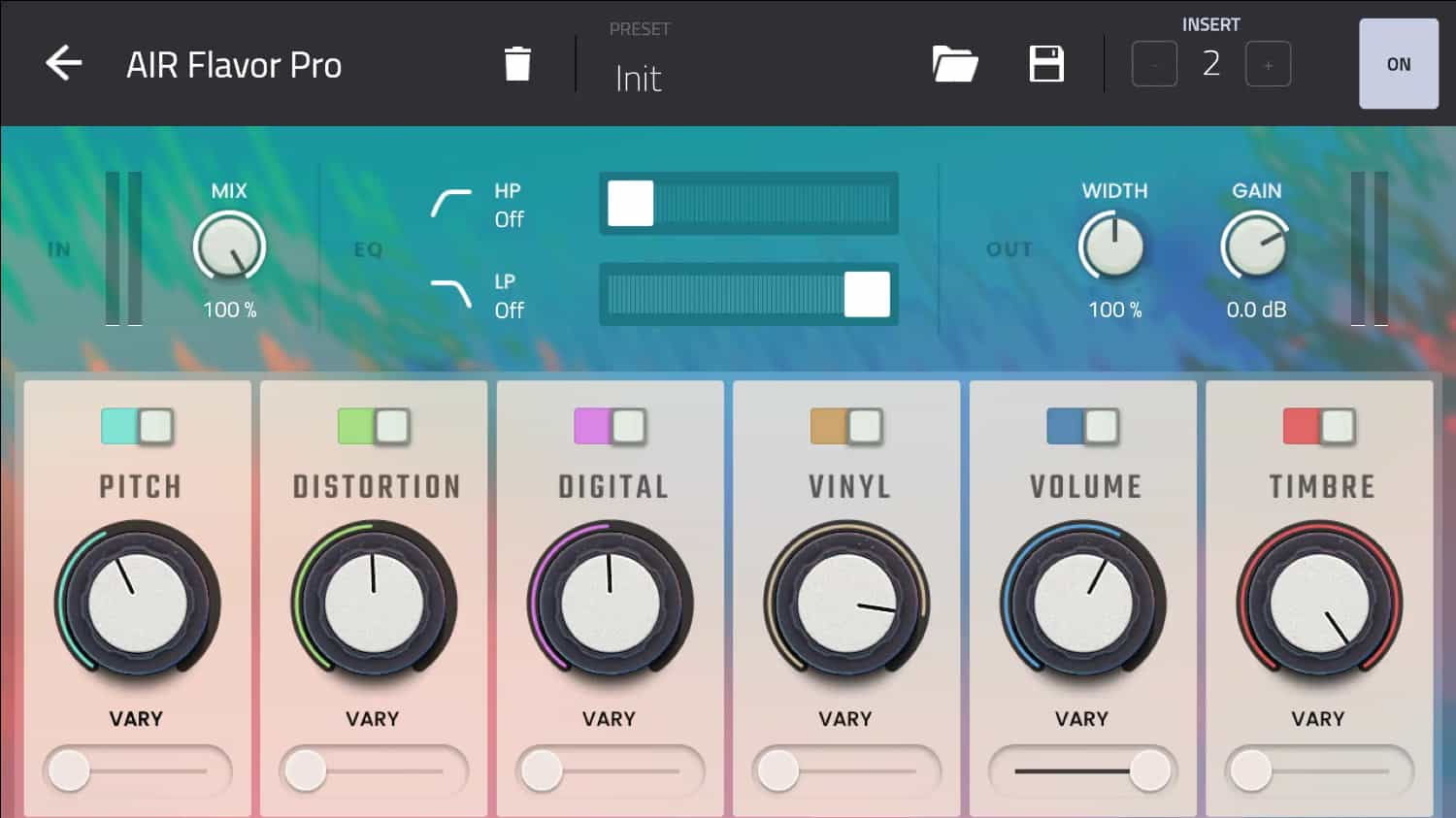Toggle the VINYL module switch
Screen dimensions: 1456x818
[846, 426]
